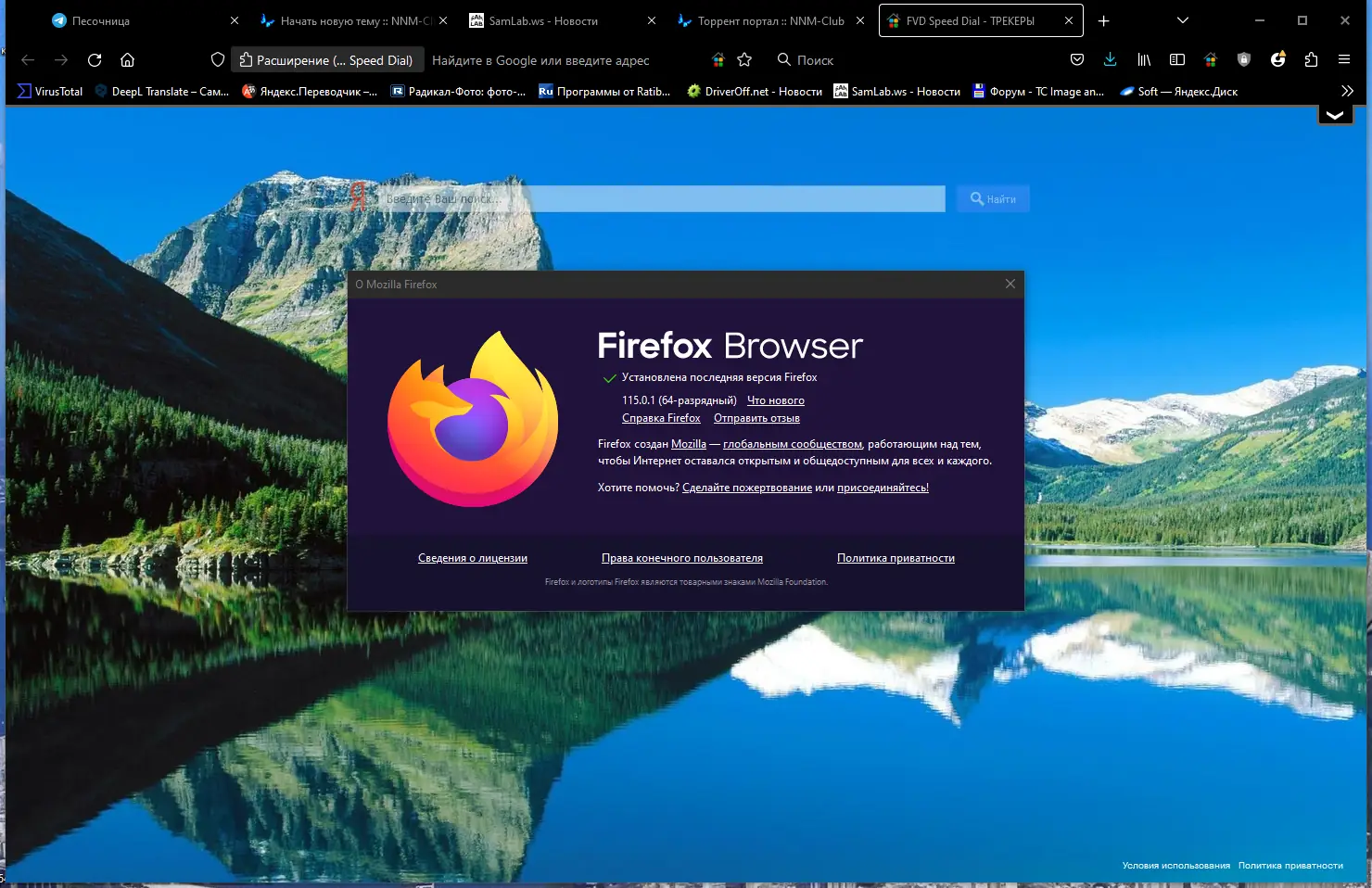The image size is (1372, 888).
Task: Open the Extensions puzzle-piece menu
Action: (1311, 60)
